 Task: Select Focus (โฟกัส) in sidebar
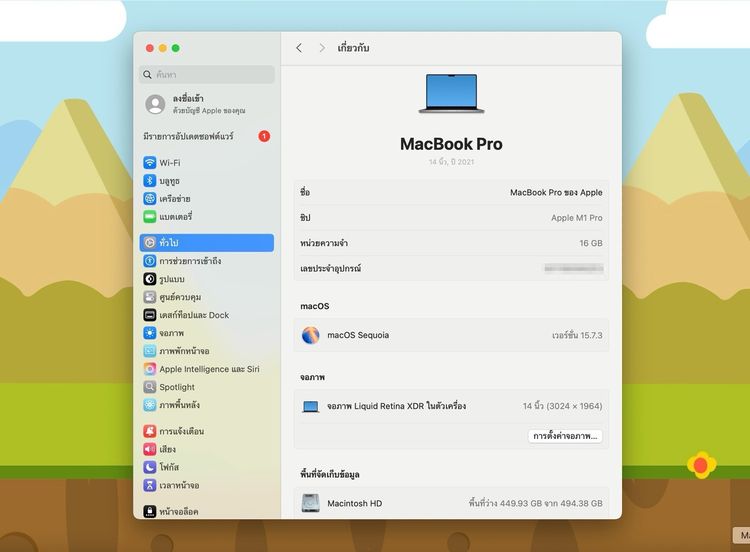tap(168, 467)
